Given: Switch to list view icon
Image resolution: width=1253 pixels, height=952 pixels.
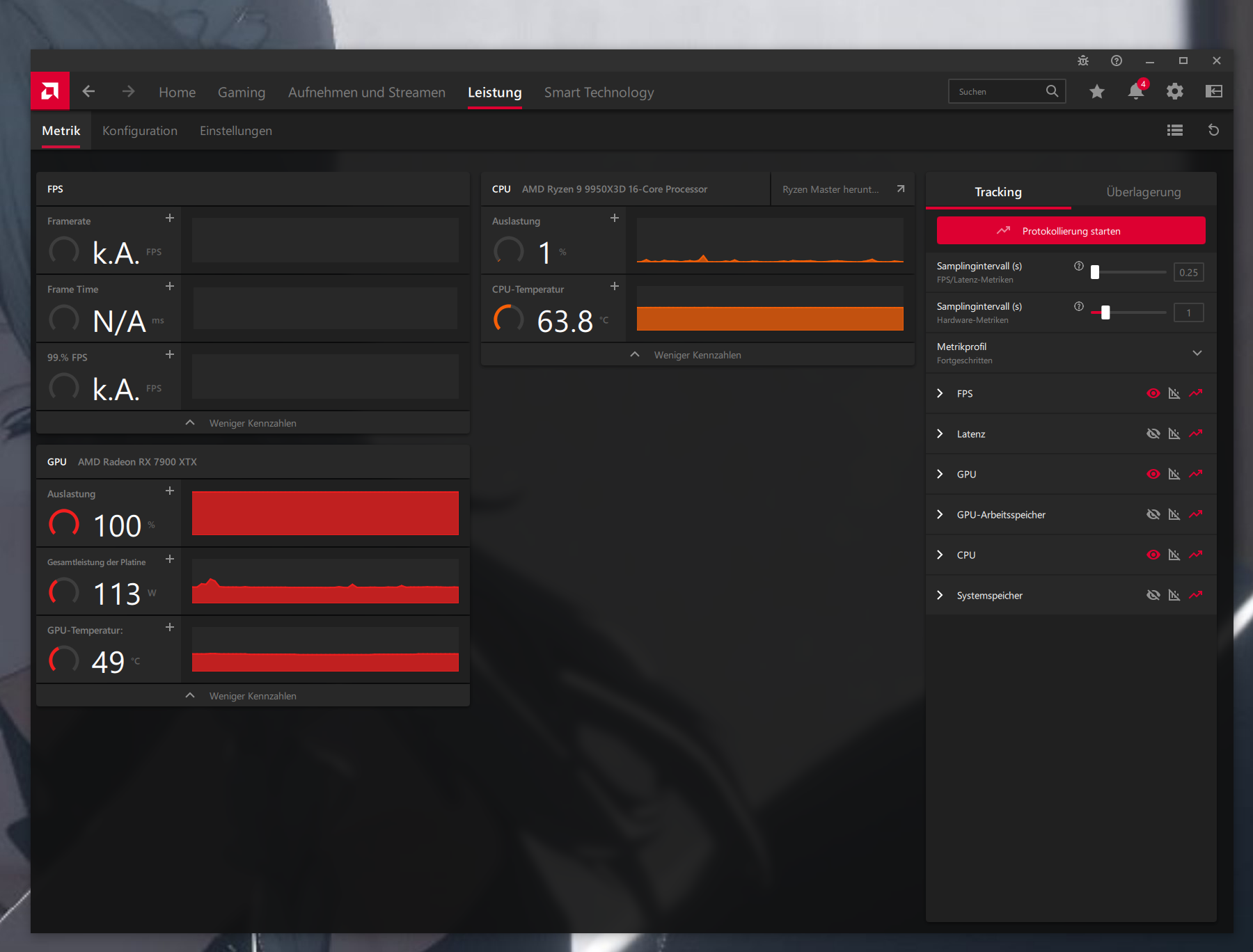Looking at the screenshot, I should pyautogui.click(x=1175, y=130).
